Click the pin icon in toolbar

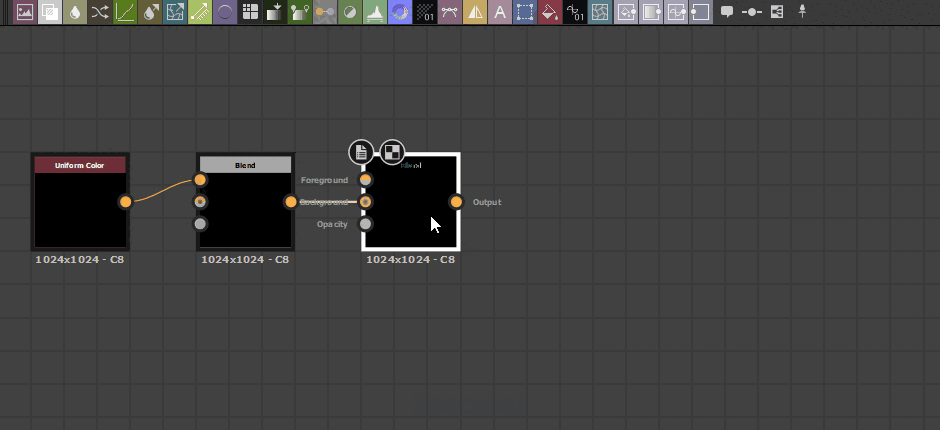[801, 13]
